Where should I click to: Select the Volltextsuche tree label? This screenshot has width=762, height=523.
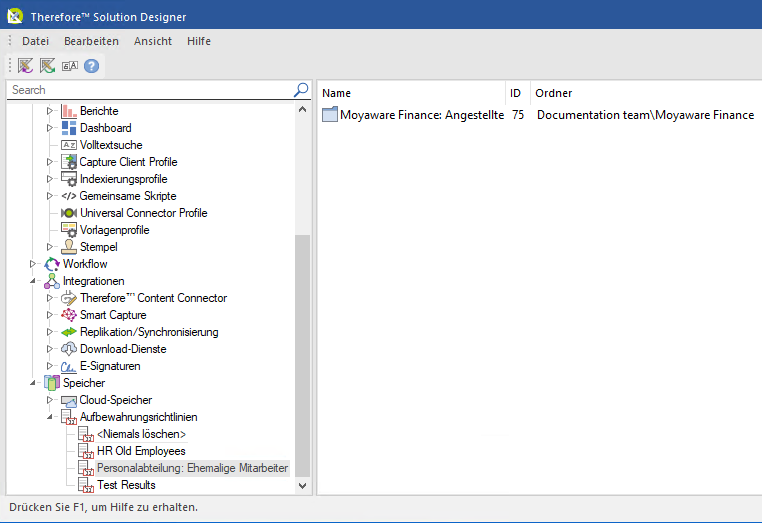click(111, 145)
